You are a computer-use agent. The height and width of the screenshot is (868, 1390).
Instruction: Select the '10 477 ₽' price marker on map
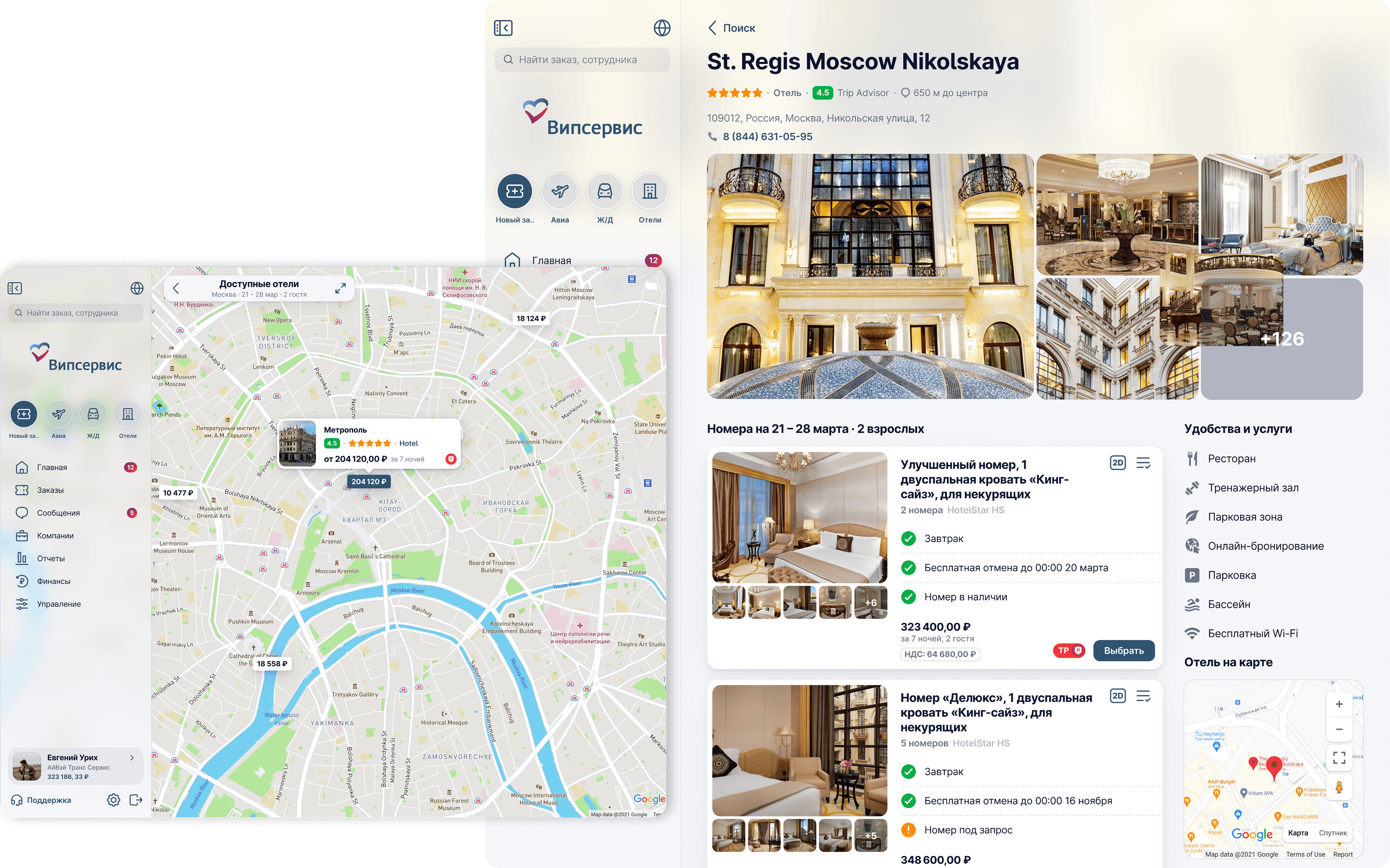pos(178,493)
